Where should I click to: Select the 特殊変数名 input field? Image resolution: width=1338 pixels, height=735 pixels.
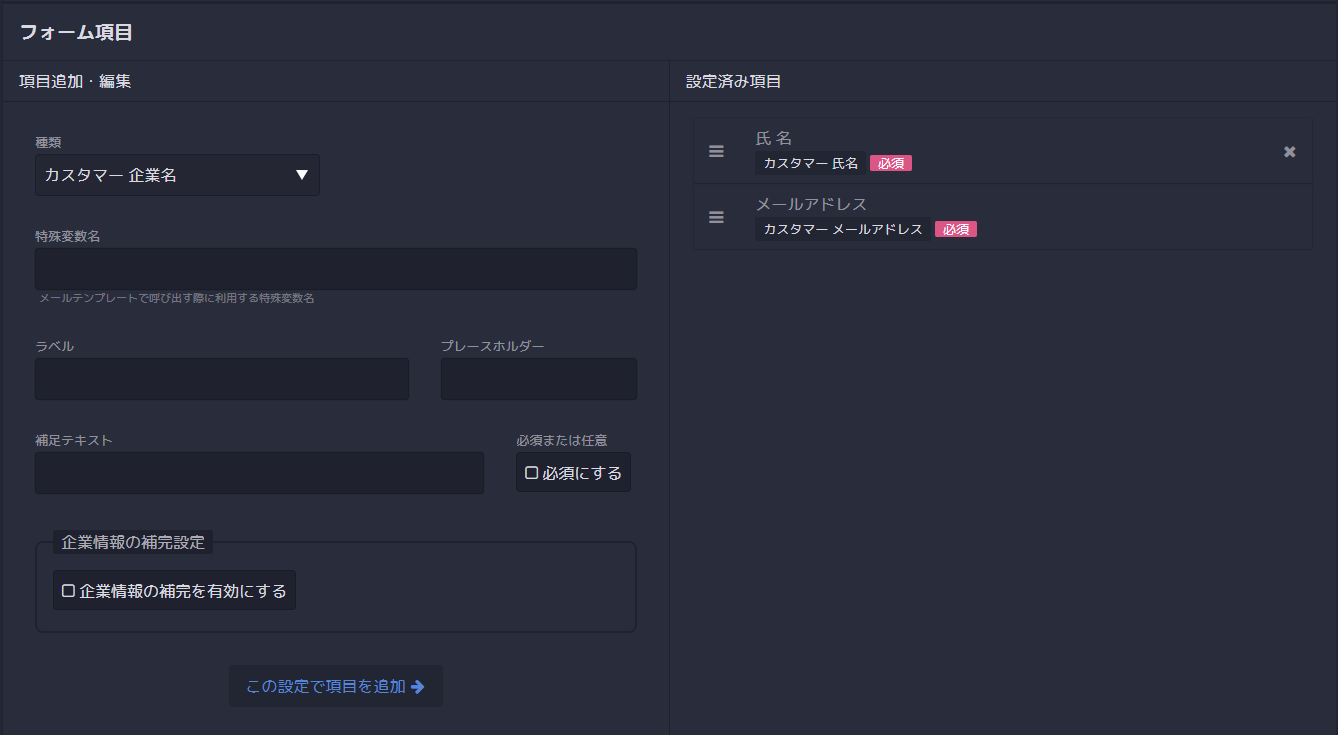[335, 268]
